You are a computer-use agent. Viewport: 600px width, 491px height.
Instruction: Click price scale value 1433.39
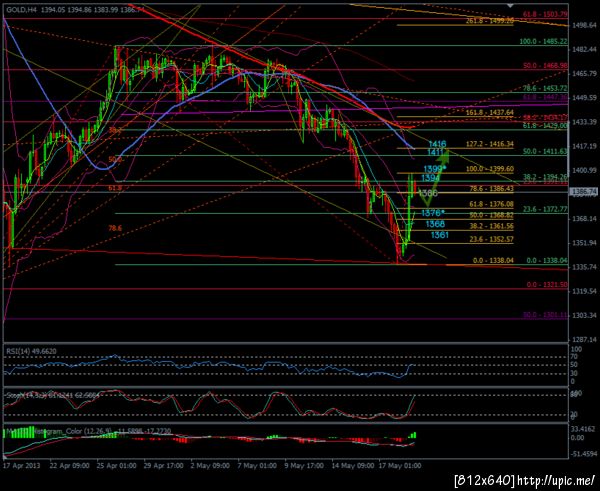tap(584, 122)
